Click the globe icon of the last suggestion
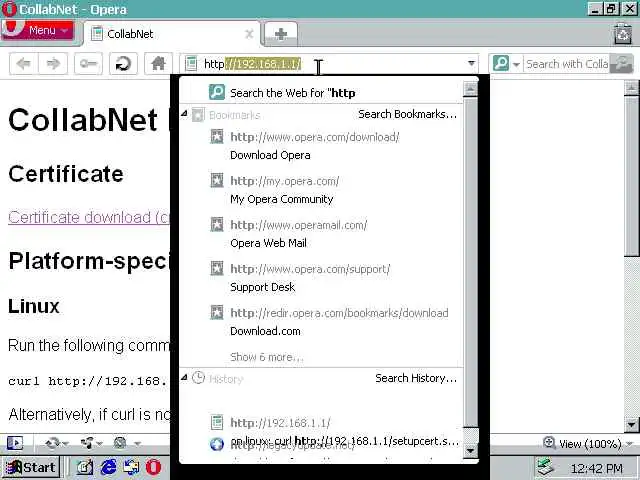 click(217, 444)
